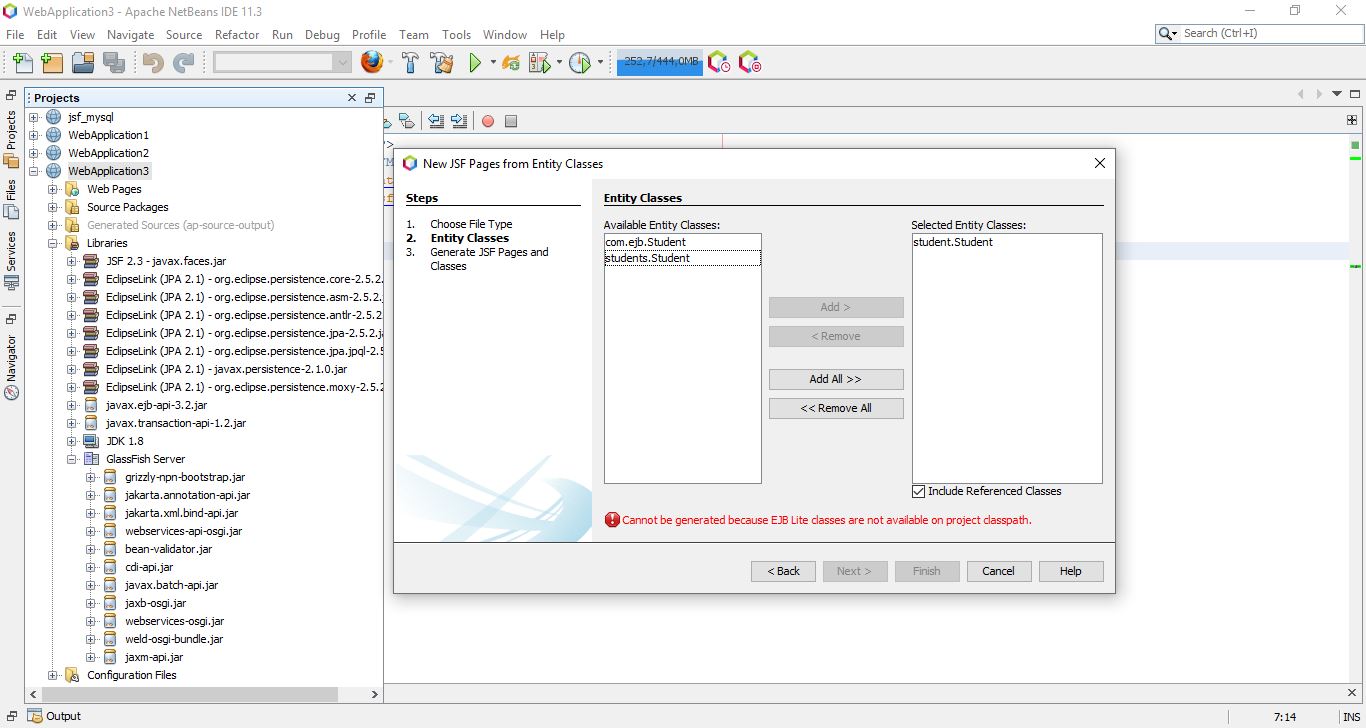Click the << Remove All button

pos(836,408)
